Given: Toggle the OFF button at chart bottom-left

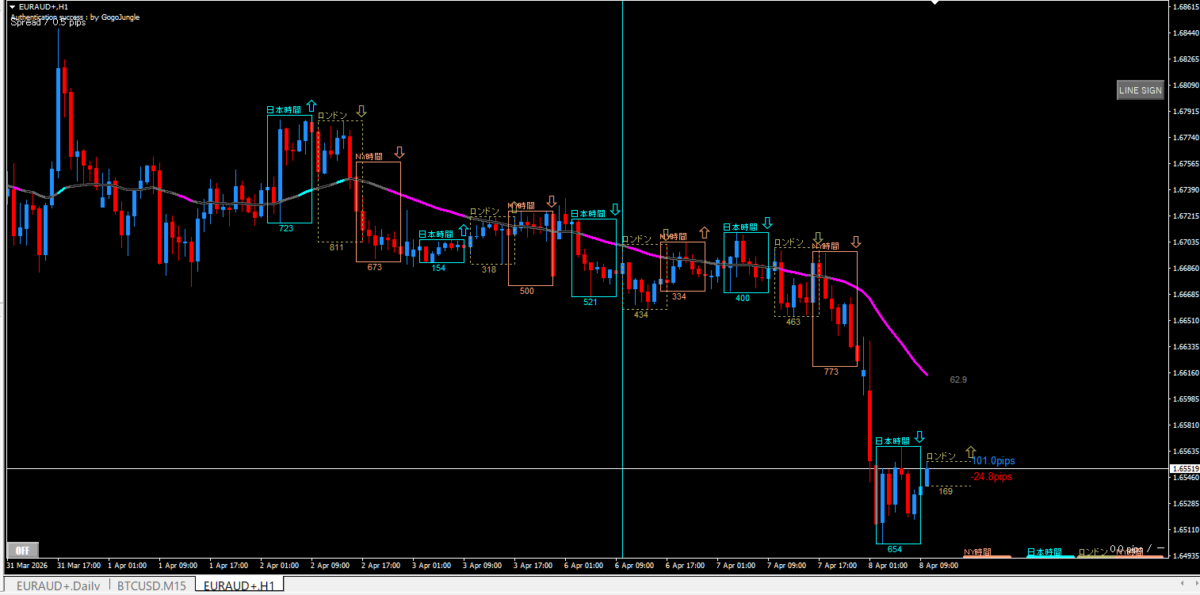Looking at the screenshot, I should (20, 549).
